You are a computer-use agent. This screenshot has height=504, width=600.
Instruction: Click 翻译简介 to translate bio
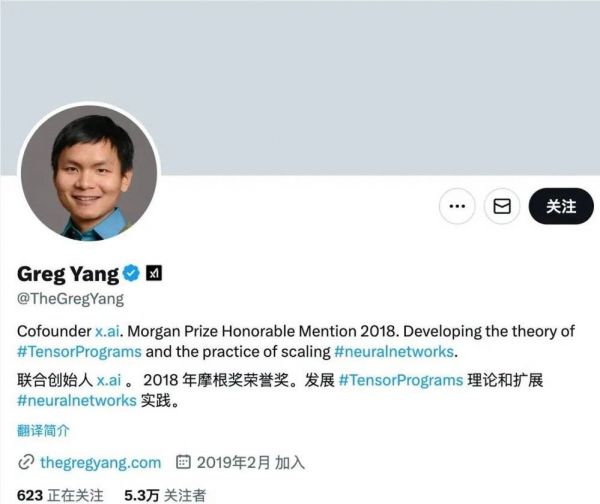(x=43, y=431)
